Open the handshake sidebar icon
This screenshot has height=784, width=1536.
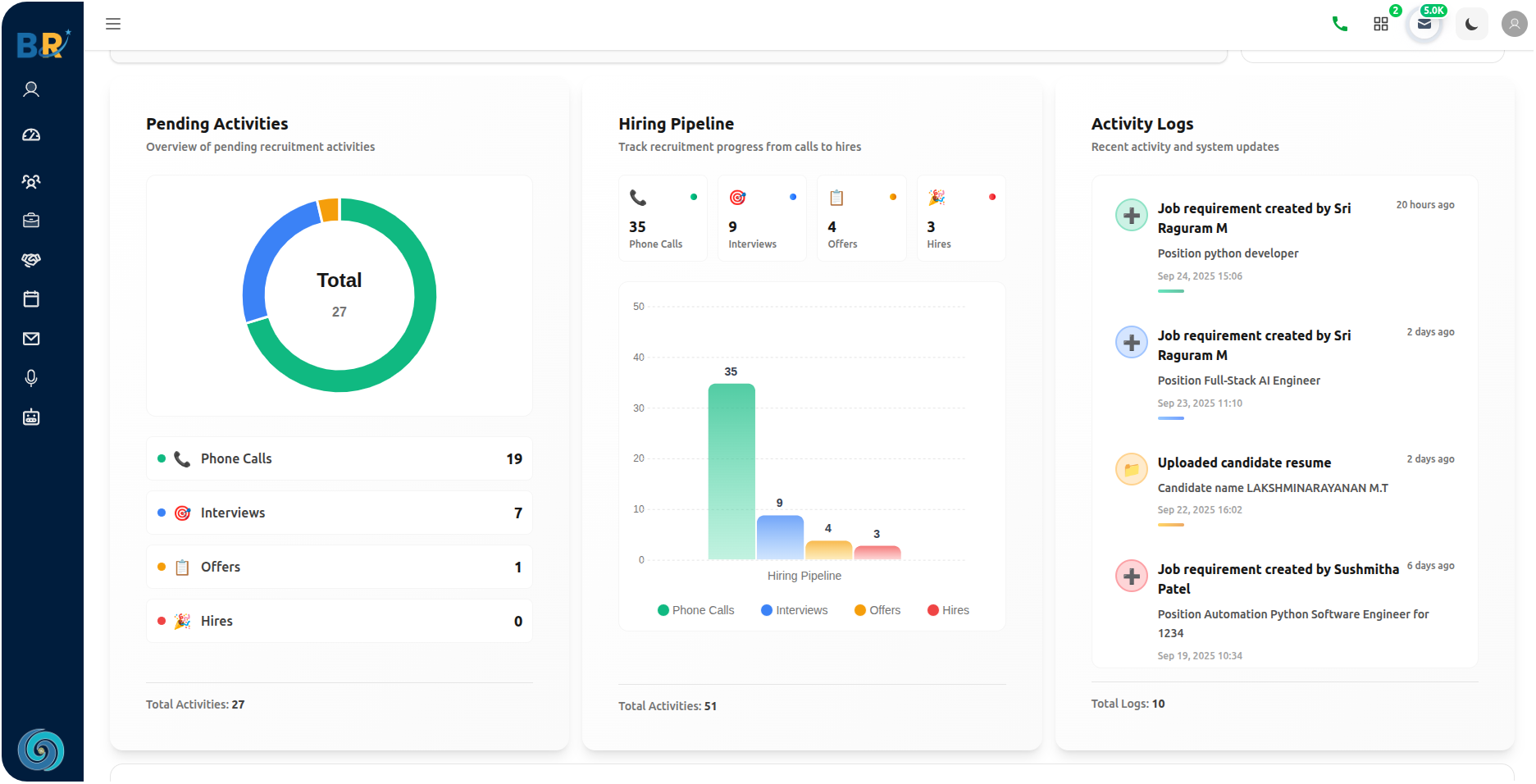point(31,259)
